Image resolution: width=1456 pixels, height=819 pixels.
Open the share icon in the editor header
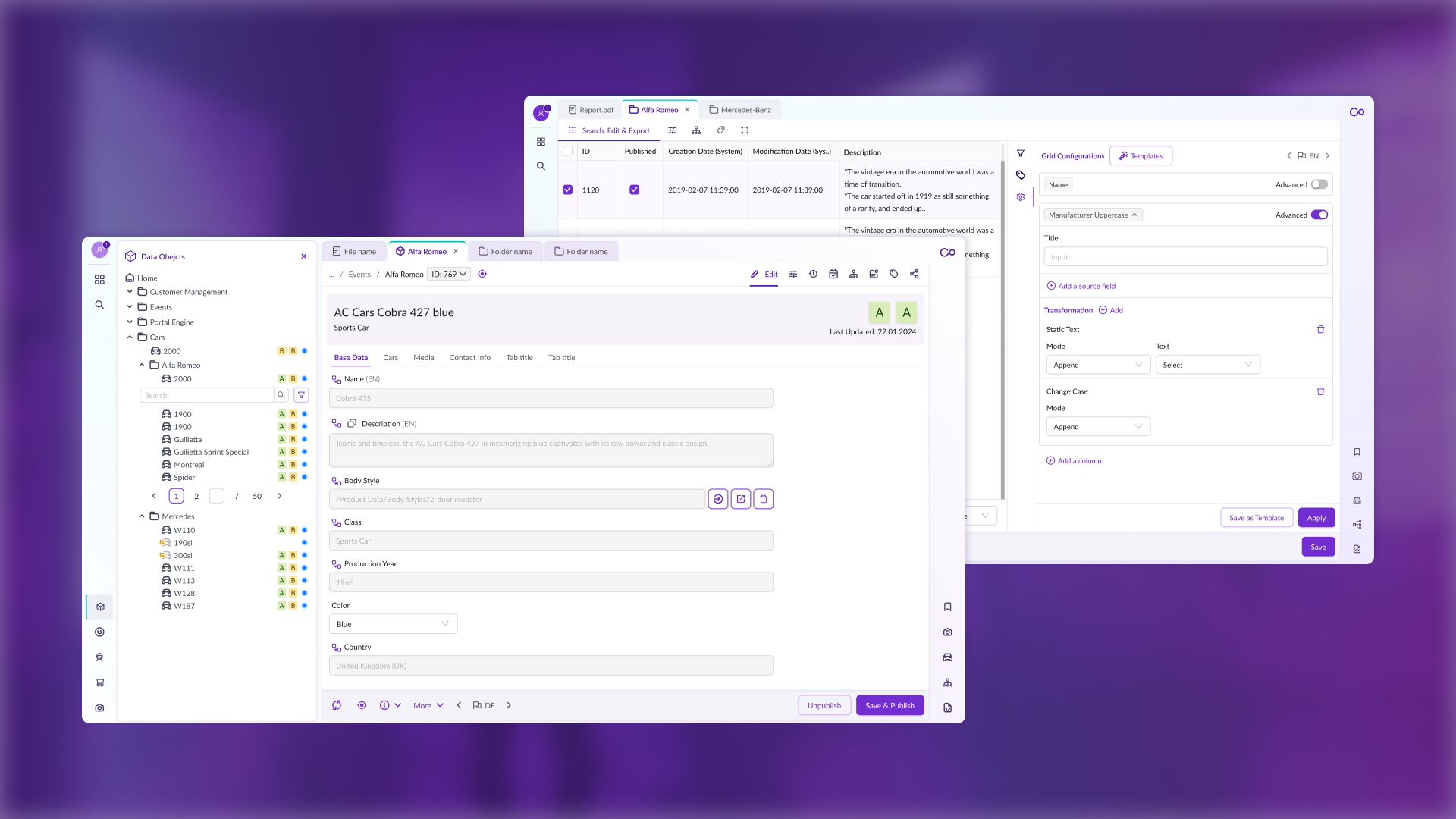[915, 274]
